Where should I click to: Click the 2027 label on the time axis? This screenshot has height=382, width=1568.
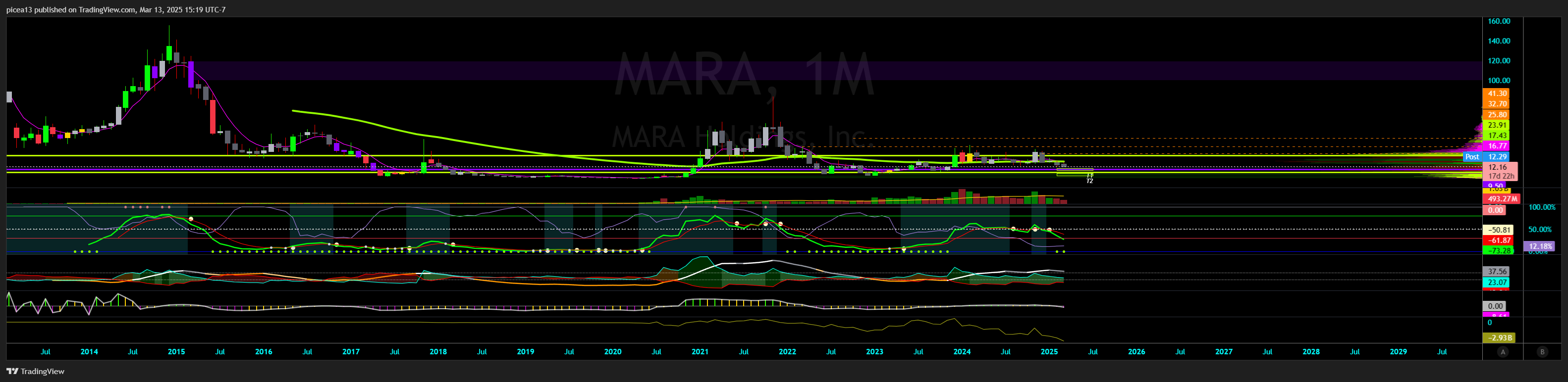1224,352
